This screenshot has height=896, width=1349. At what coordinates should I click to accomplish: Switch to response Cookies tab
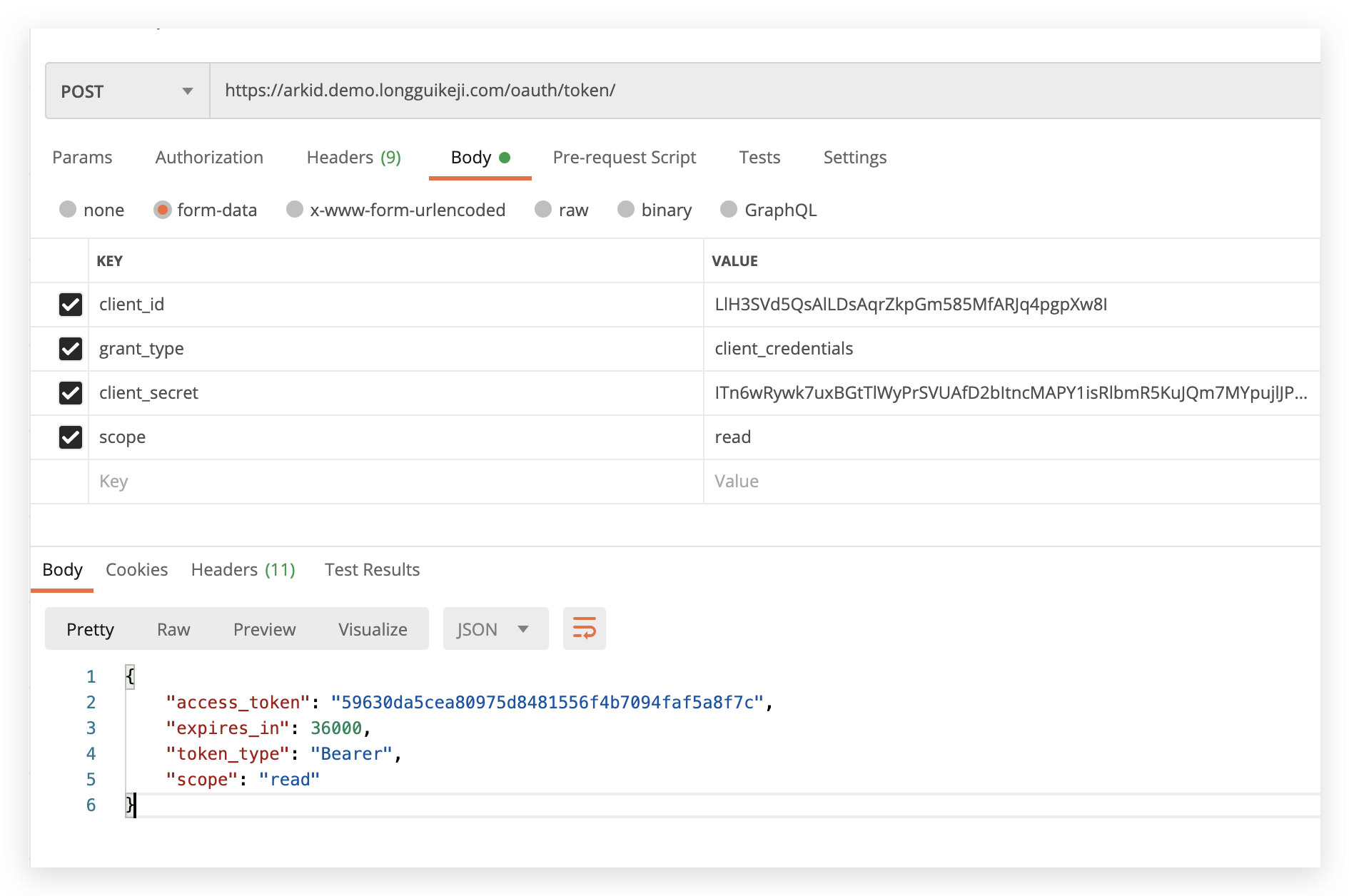click(x=136, y=570)
